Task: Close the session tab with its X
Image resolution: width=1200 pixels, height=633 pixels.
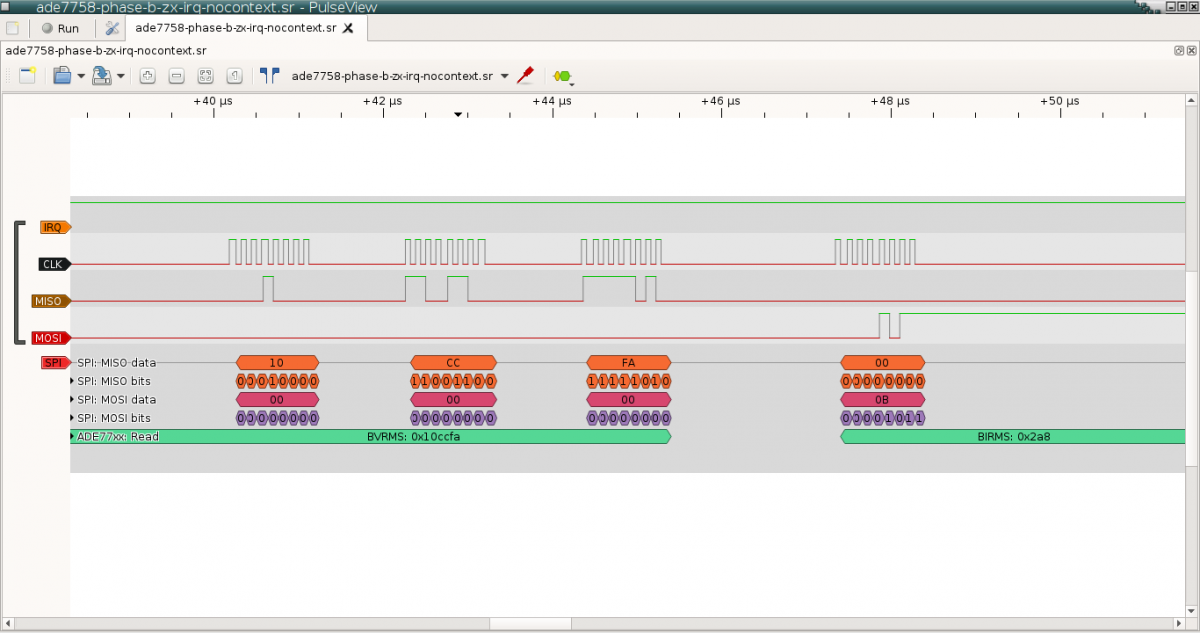Action: [x=348, y=28]
